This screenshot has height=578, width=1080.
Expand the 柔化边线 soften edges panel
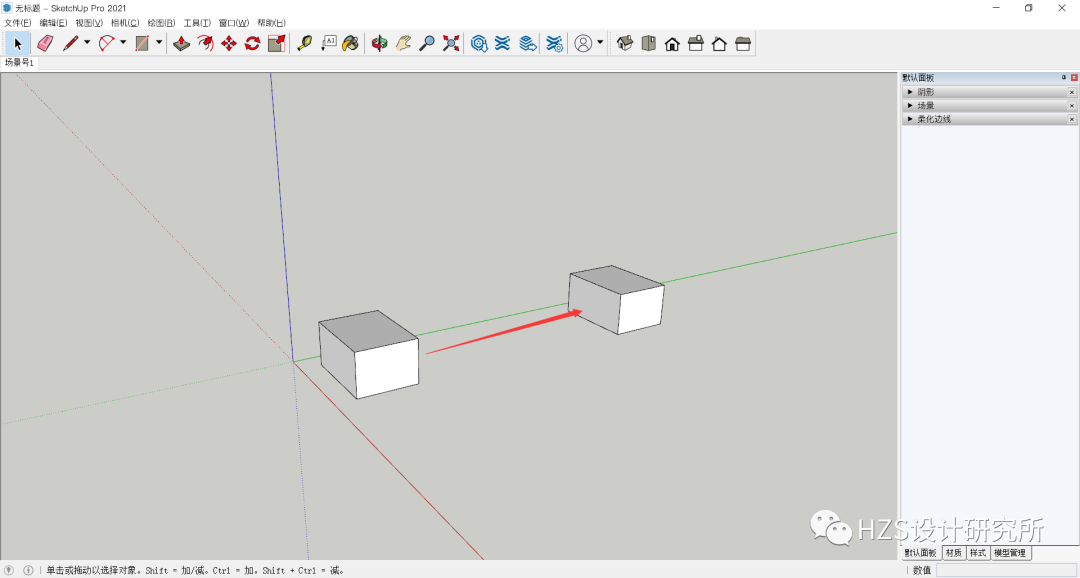910,118
